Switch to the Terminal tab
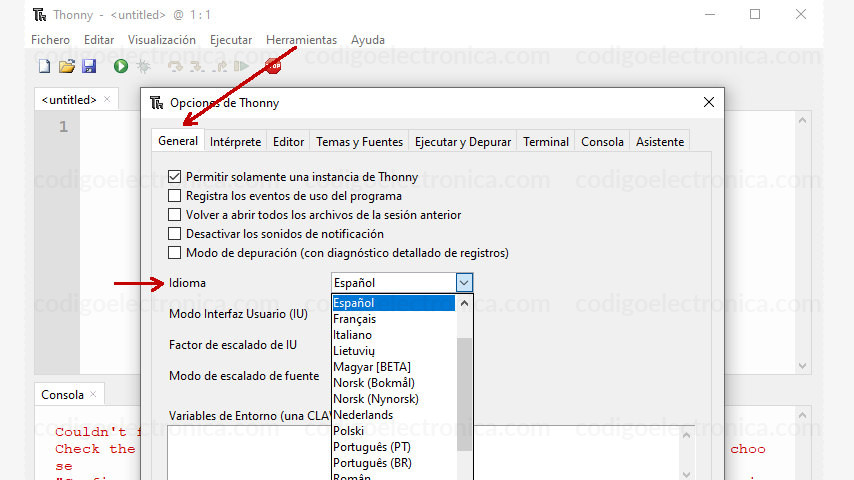This screenshot has height=480, width=854. pos(546,142)
